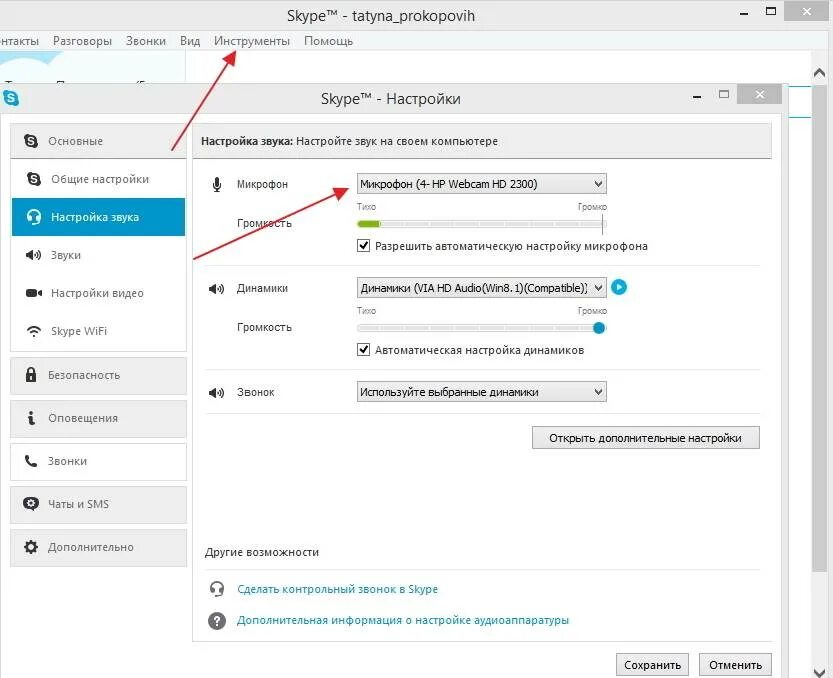Go to the Звуки settings page
Image resolution: width=833 pixels, height=678 pixels.
point(98,255)
